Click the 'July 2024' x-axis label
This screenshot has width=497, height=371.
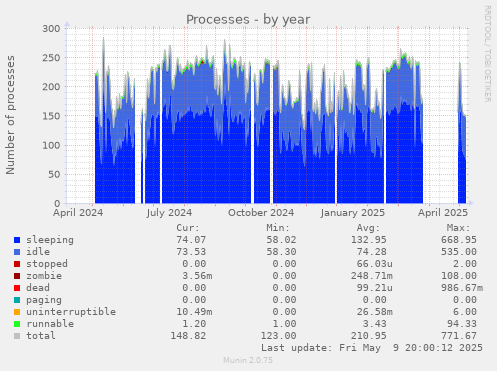point(169,213)
